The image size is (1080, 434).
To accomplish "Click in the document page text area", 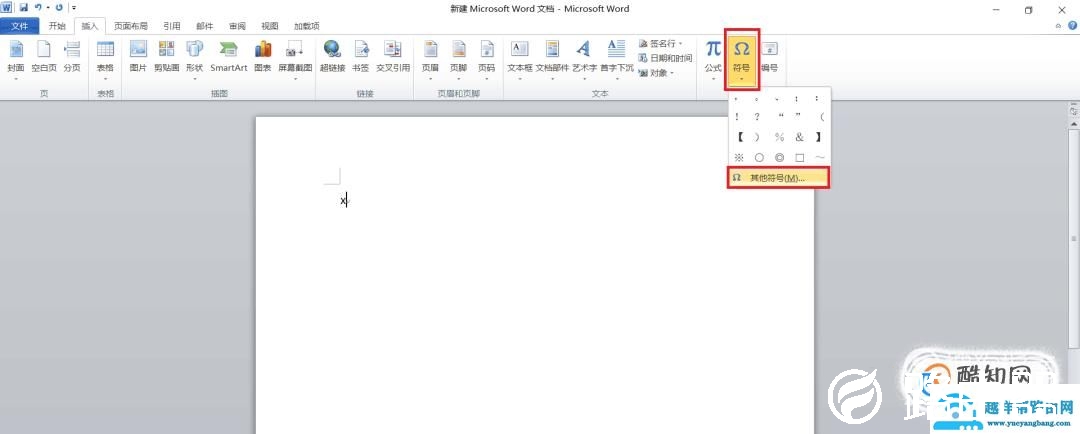I will (534, 276).
